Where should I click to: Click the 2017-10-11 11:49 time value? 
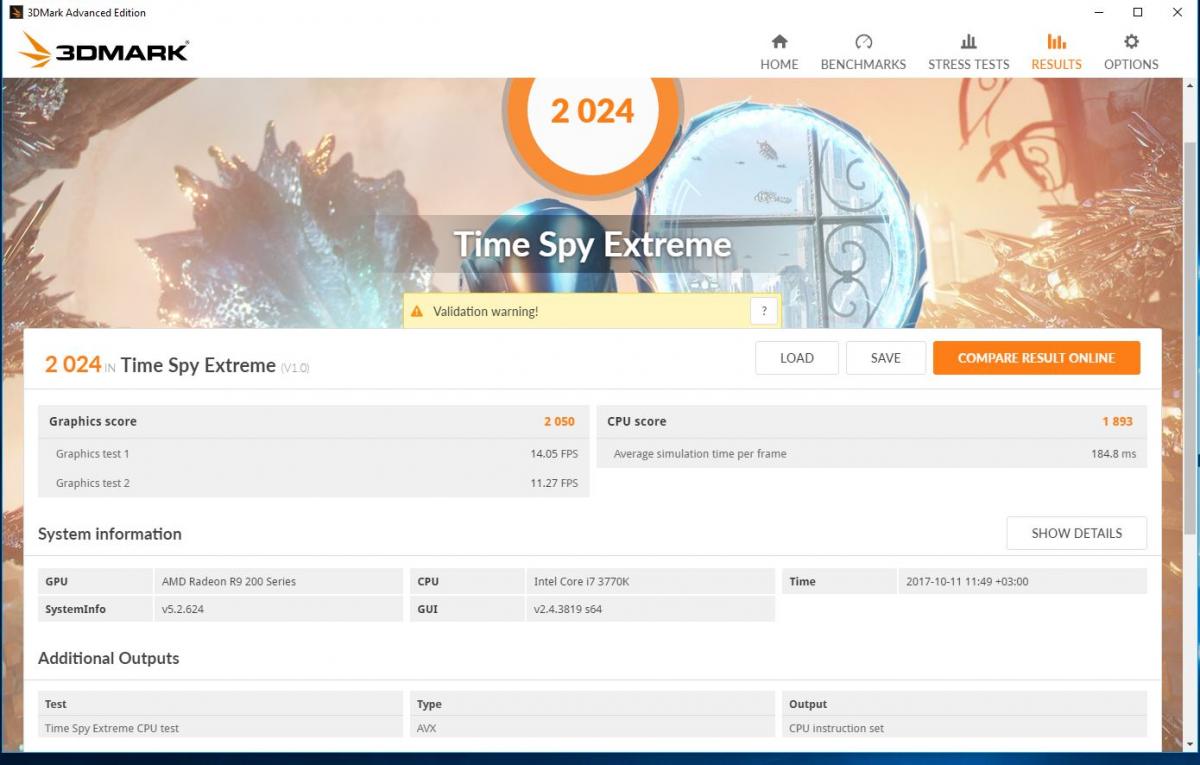[1022, 581]
